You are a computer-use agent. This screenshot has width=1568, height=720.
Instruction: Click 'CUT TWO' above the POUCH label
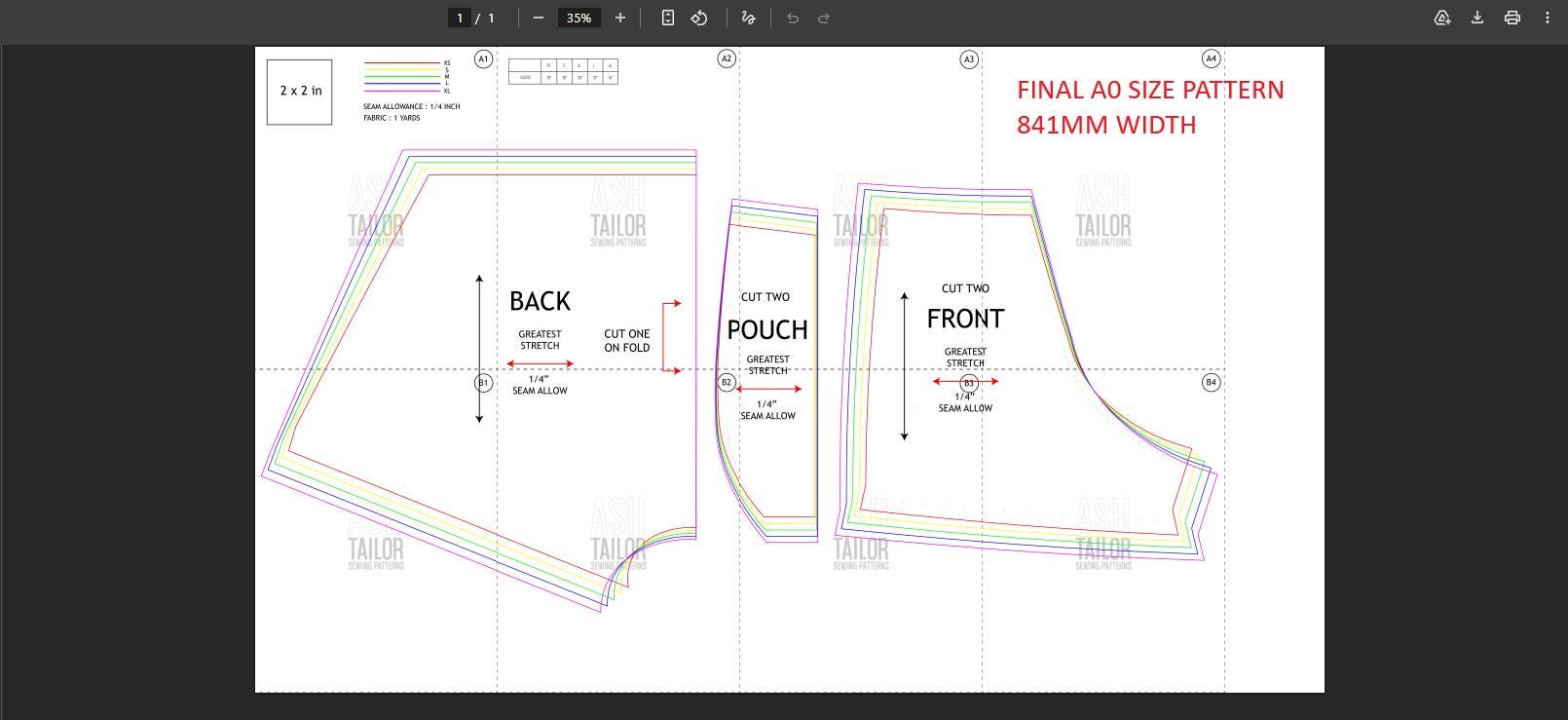pos(765,297)
